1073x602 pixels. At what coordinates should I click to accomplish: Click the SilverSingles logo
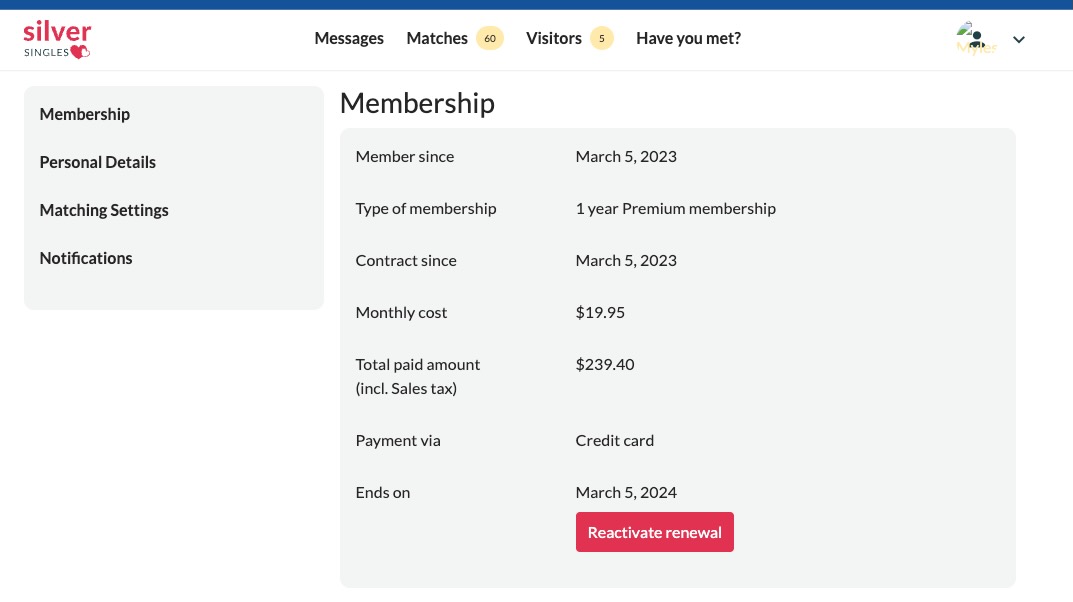tap(57, 38)
